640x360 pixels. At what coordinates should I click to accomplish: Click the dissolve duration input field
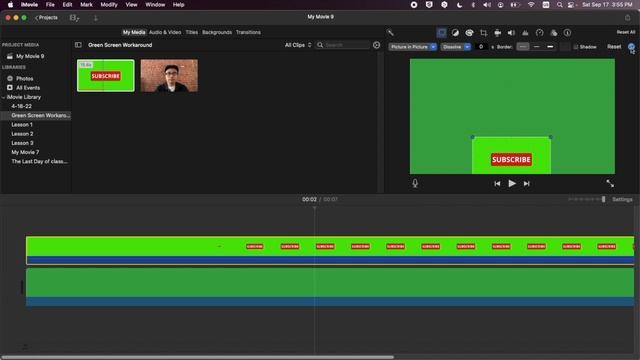click(481, 47)
